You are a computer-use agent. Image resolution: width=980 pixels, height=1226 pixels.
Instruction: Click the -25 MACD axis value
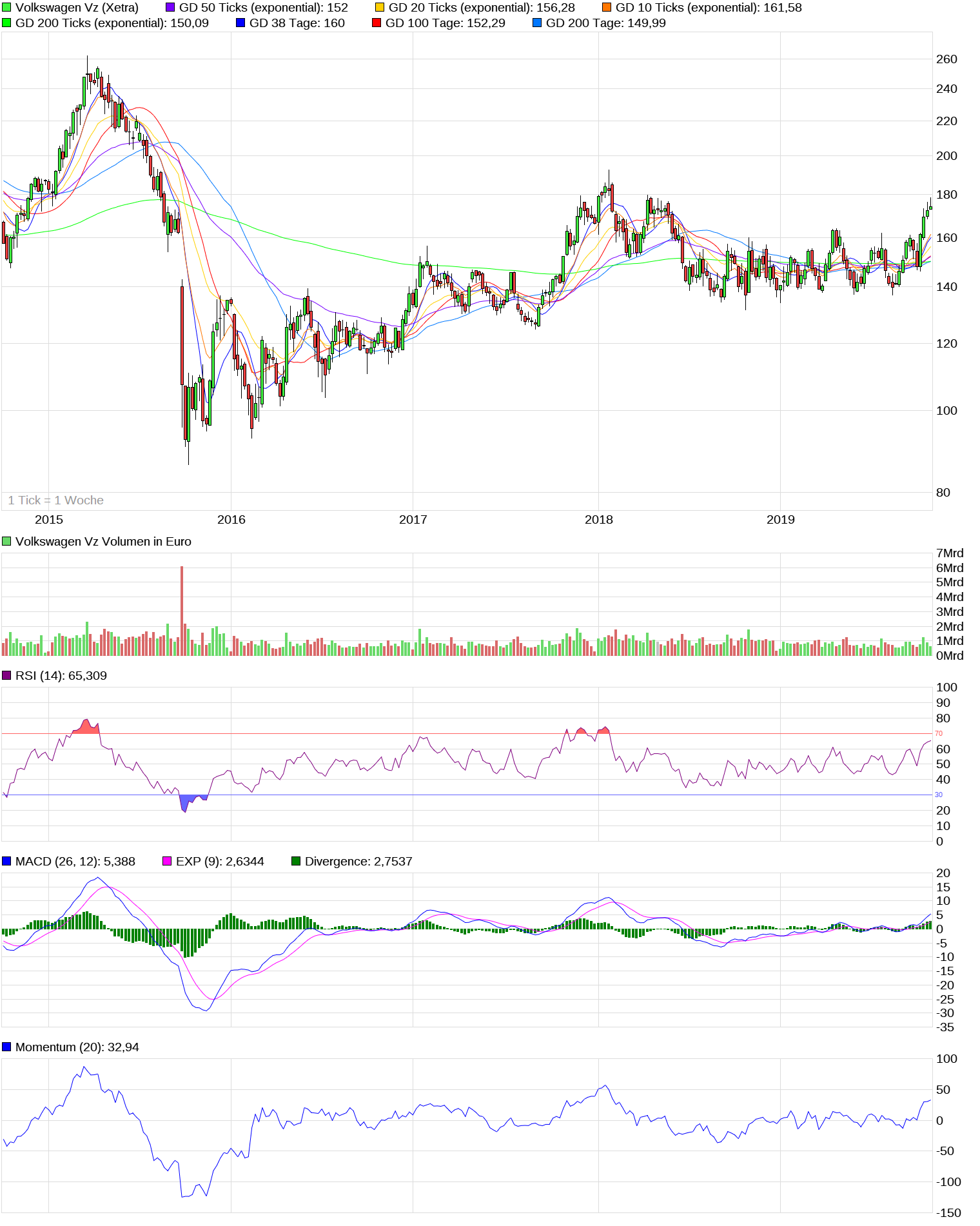click(x=945, y=1000)
